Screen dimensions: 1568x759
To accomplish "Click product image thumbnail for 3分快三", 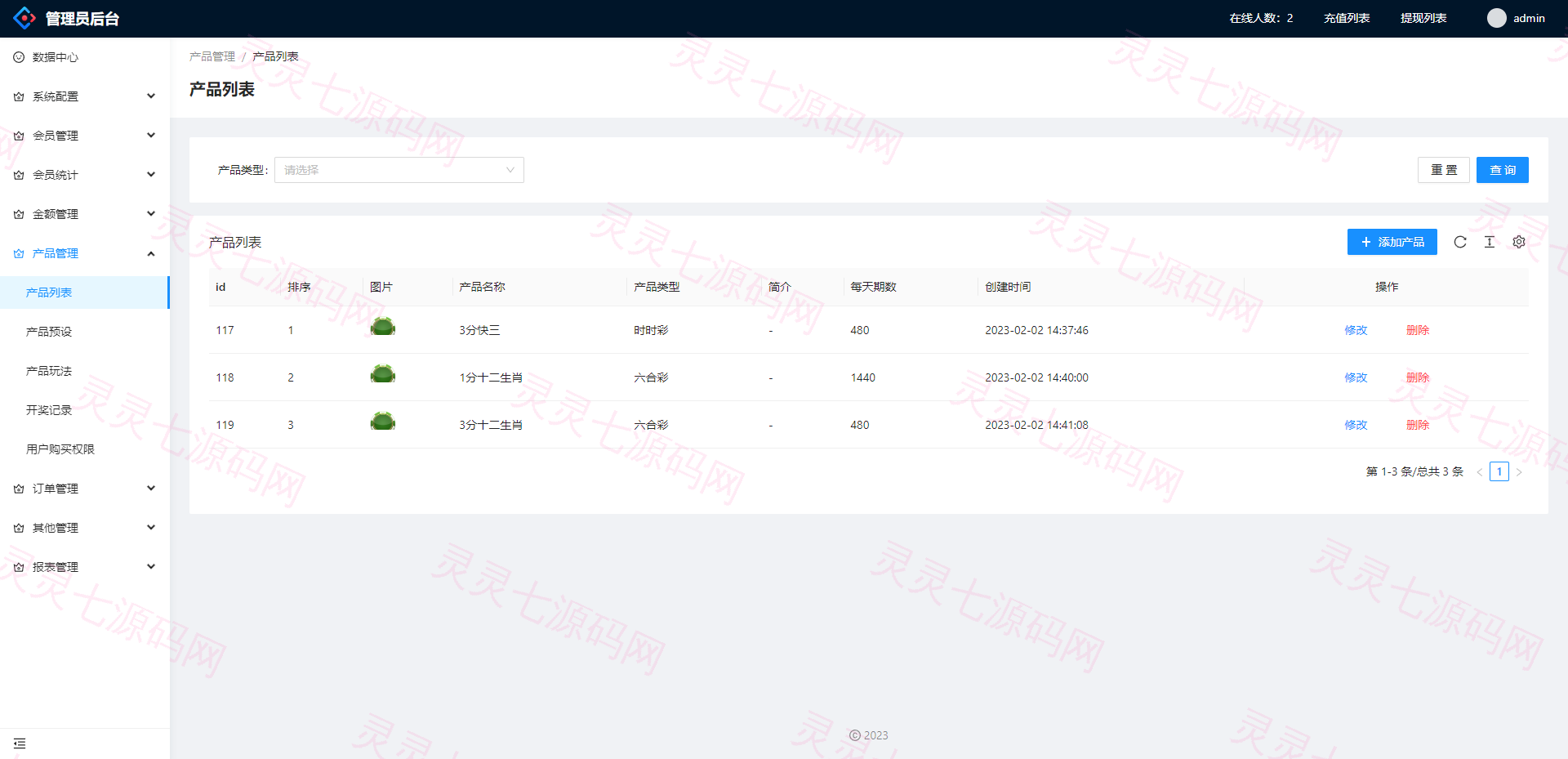I will click(383, 328).
